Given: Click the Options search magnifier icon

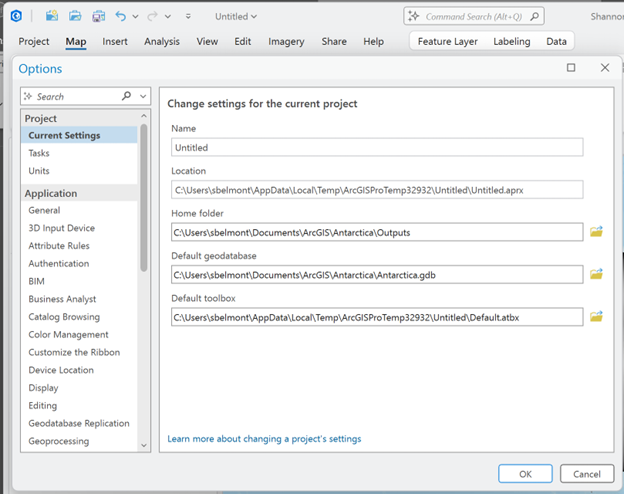Looking at the screenshot, I should click(x=127, y=96).
